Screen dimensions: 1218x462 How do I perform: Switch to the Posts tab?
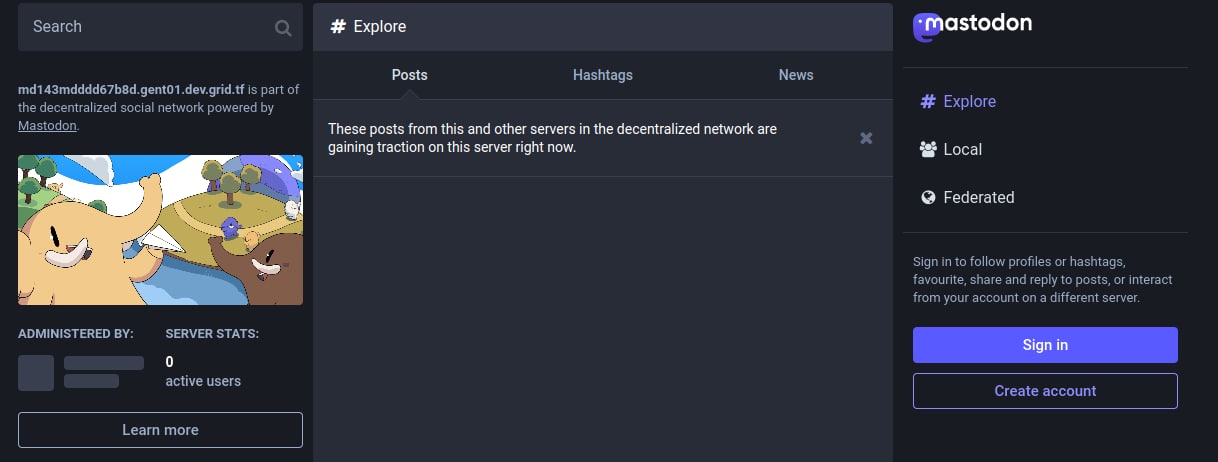point(409,75)
